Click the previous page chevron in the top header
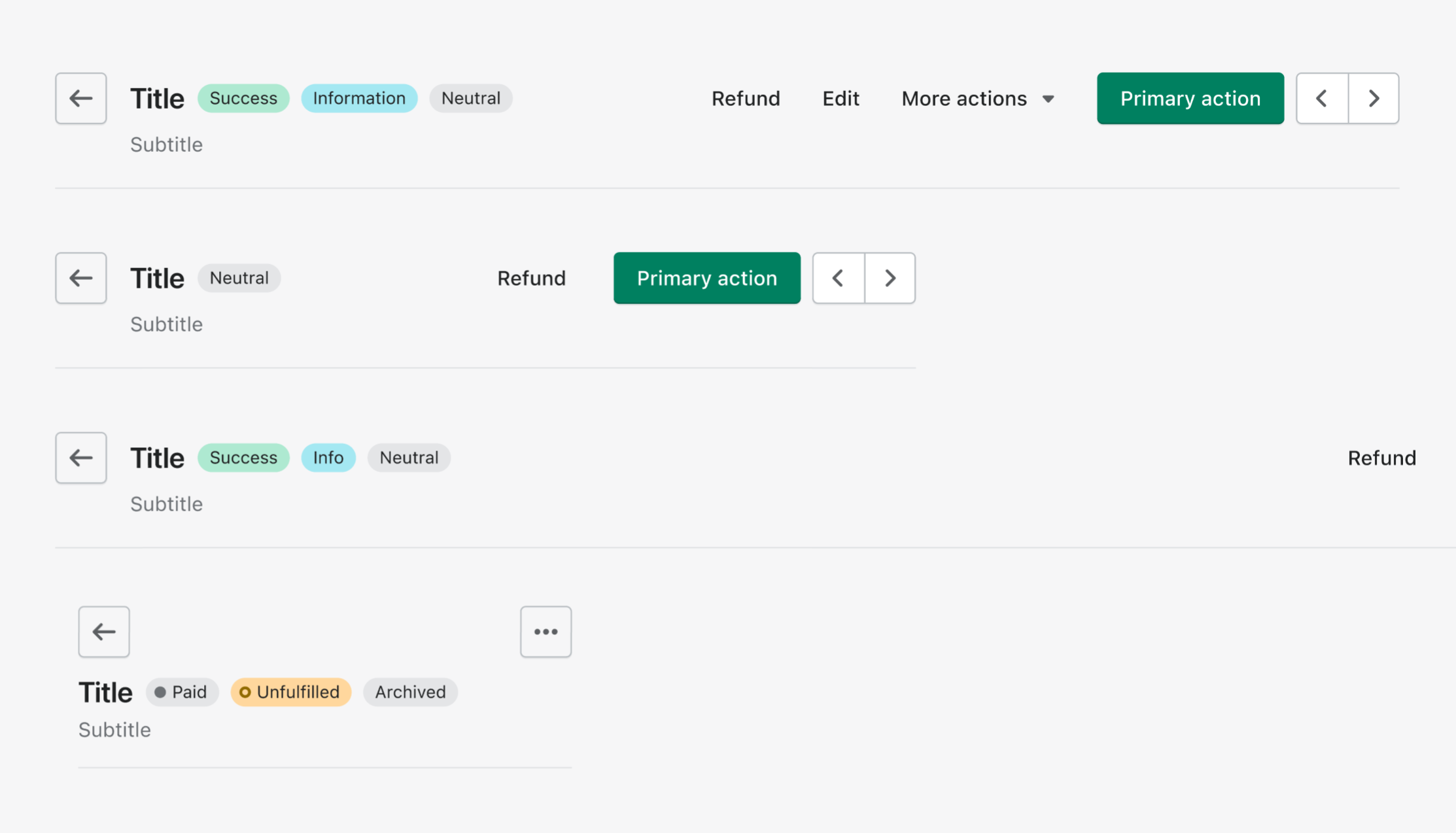The width and height of the screenshot is (1456, 833). click(1321, 98)
